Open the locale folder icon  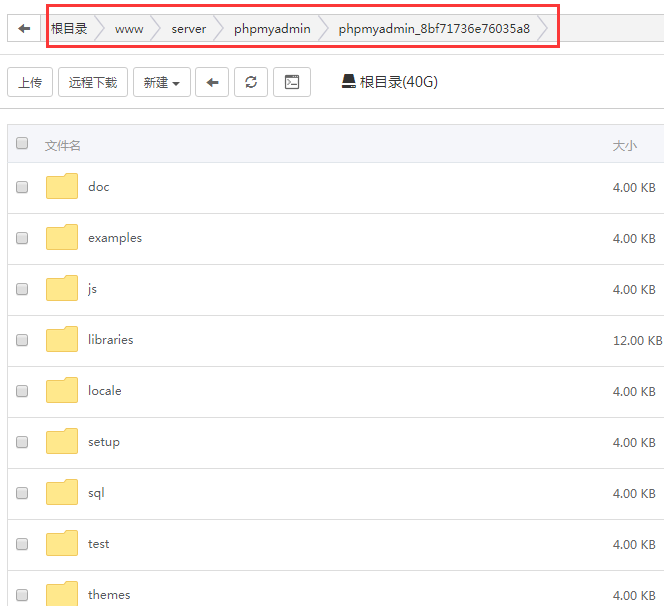(x=62, y=390)
